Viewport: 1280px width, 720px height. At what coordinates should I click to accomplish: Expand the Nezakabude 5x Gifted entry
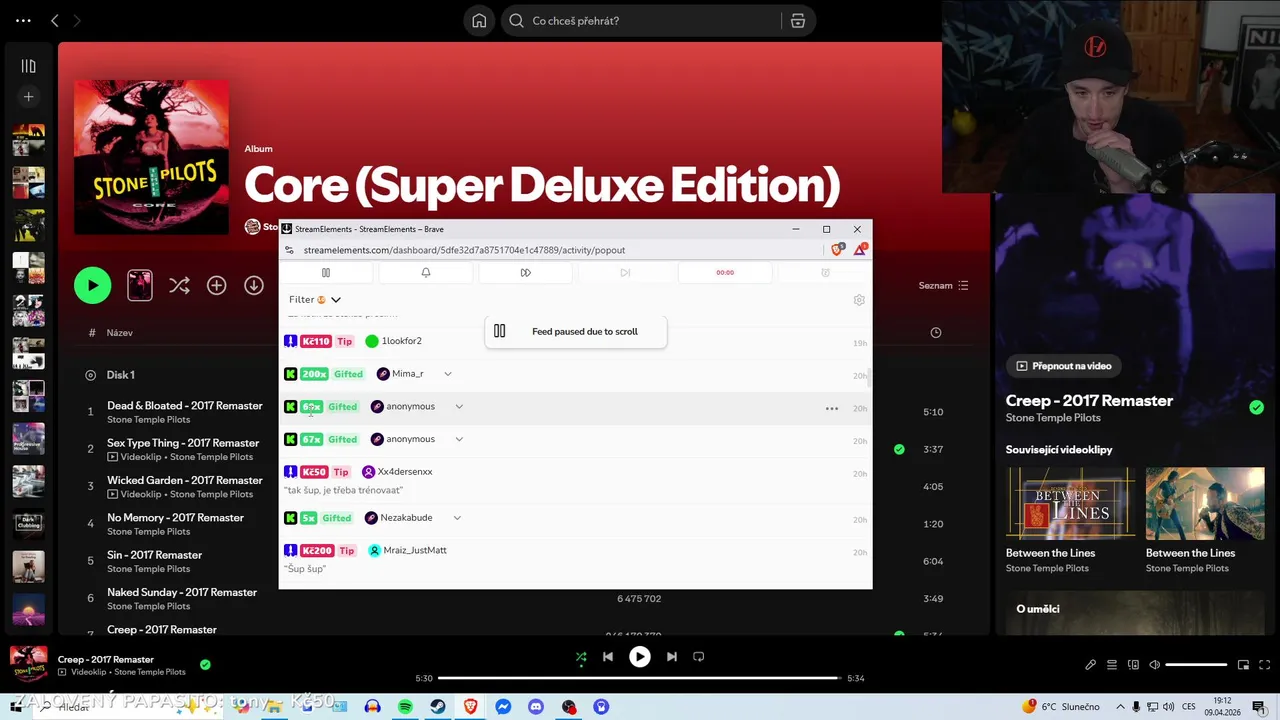click(x=457, y=518)
